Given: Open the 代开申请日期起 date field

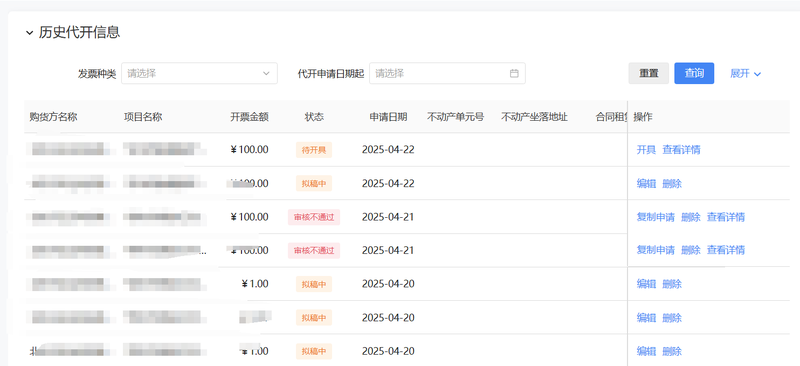Looking at the screenshot, I should 447,74.
